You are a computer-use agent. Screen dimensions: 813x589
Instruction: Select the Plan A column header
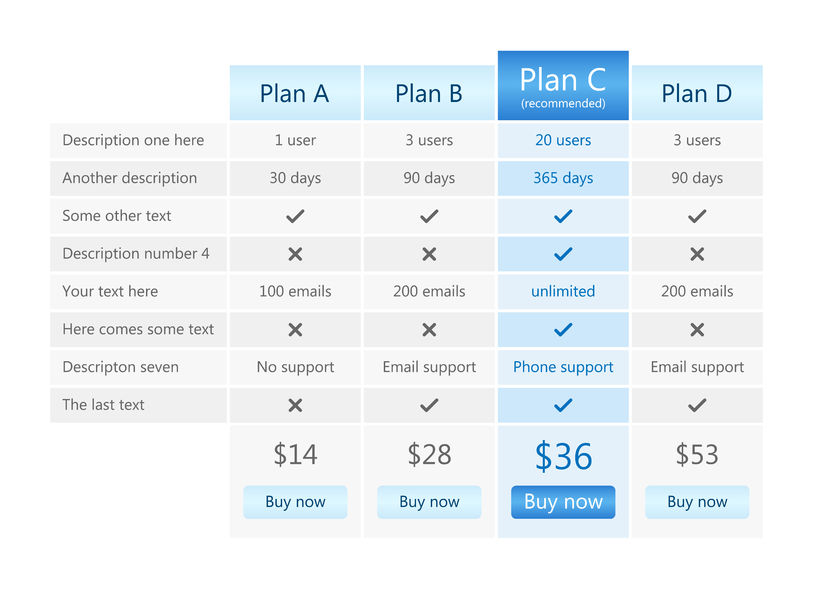point(295,93)
